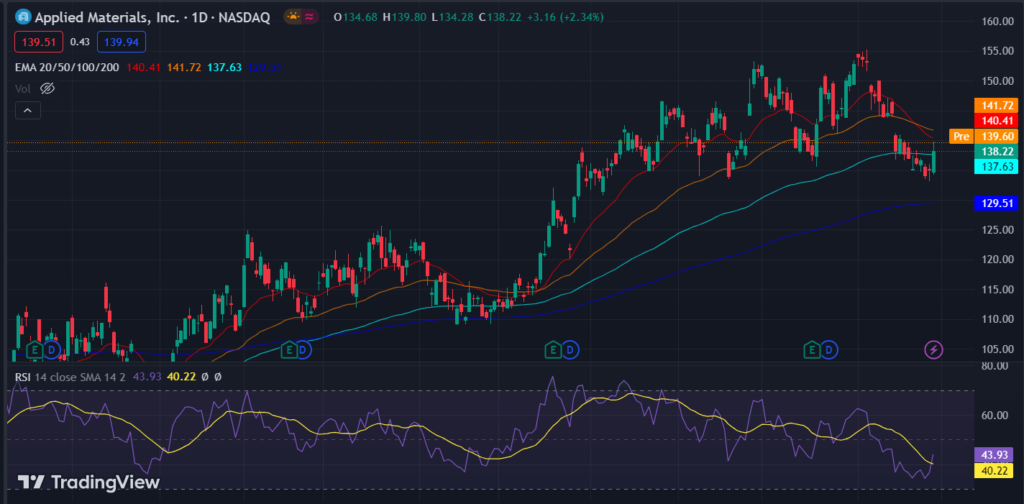Screen dimensions: 1024x504
Task: Click the blue 139.94 buy price button
Action: pyautogui.click(x=121, y=42)
